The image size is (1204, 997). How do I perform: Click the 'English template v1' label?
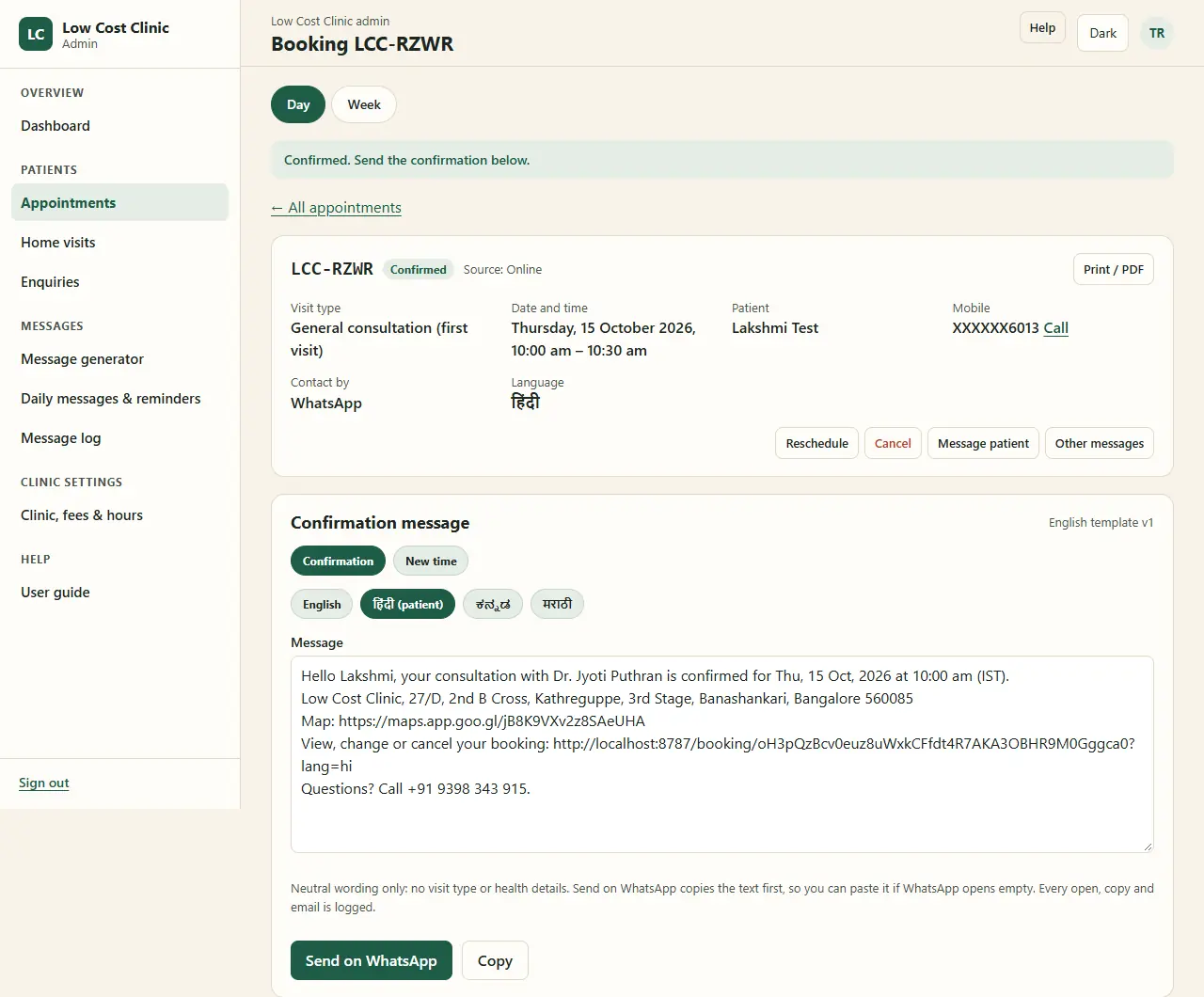[x=1101, y=523]
